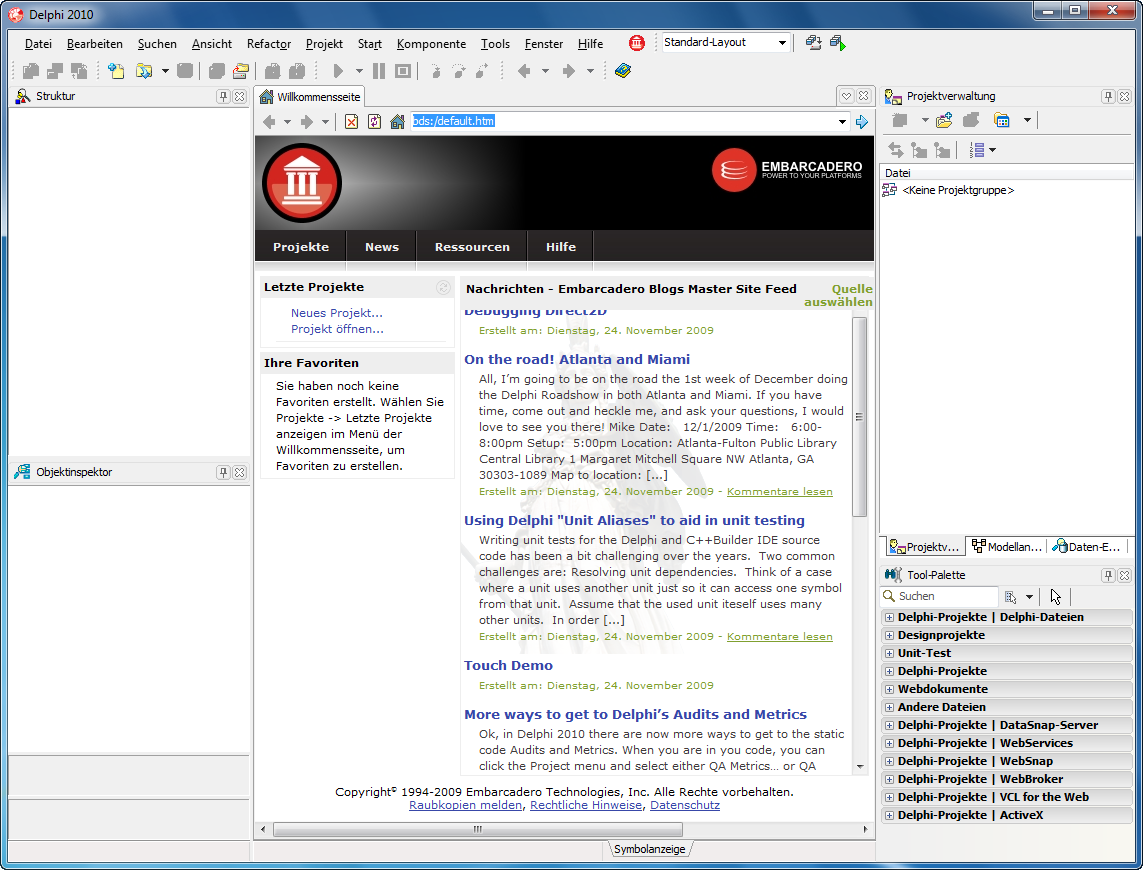Click the Open file folder icon
Image resolution: width=1143 pixels, height=870 pixels.
click(x=144, y=71)
